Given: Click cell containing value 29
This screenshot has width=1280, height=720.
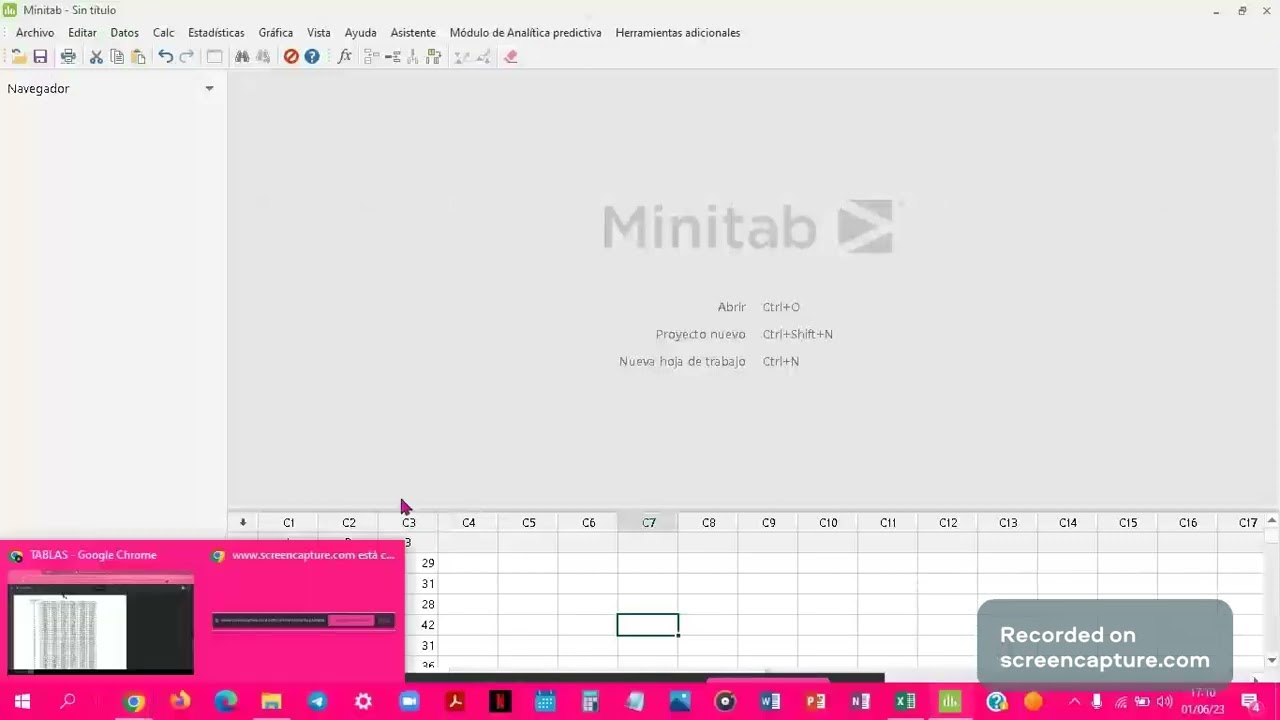Looking at the screenshot, I should tap(421, 563).
